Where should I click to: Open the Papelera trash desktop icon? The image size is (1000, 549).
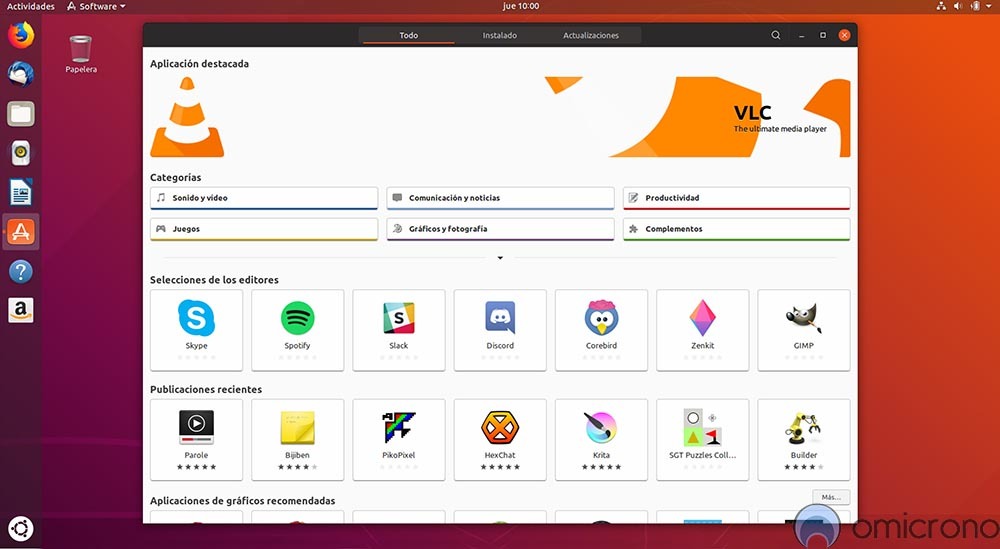point(81,54)
